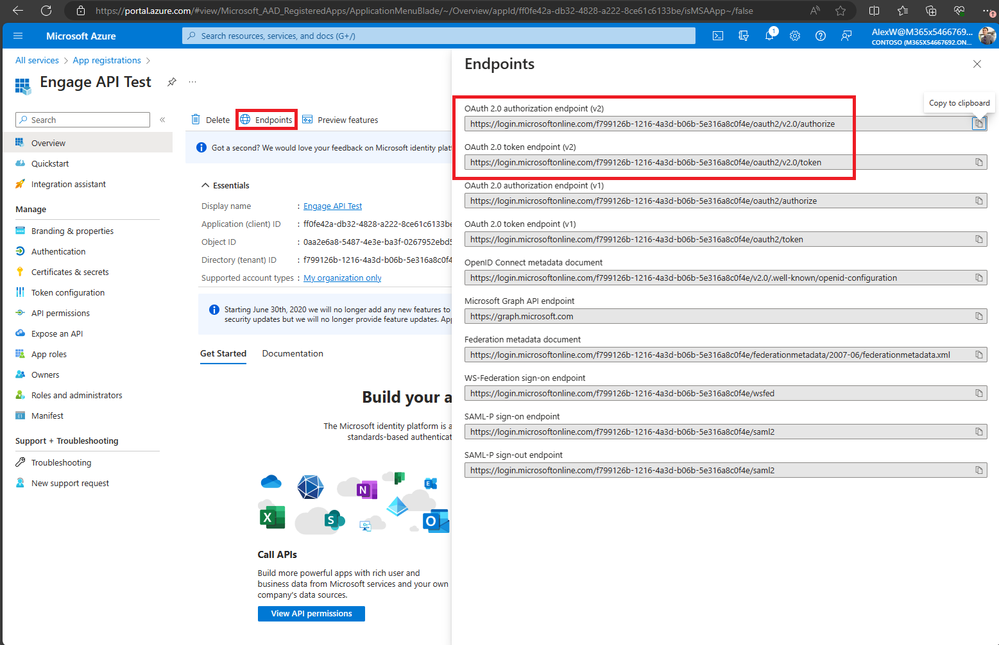
Task: Open the more options ellipsis beside title
Action: coord(192,82)
